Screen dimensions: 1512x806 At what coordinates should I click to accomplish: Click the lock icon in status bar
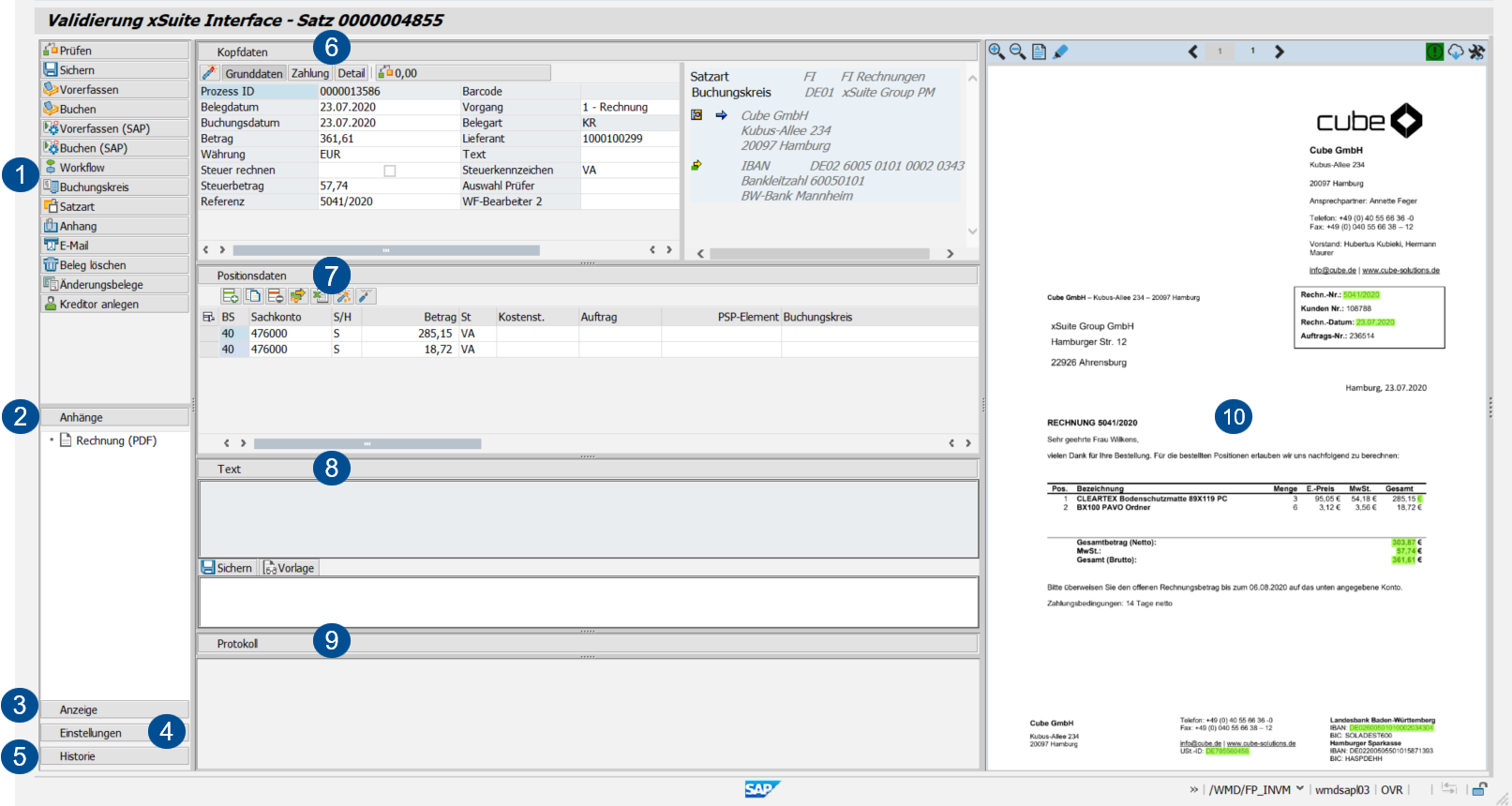[x=1479, y=789]
